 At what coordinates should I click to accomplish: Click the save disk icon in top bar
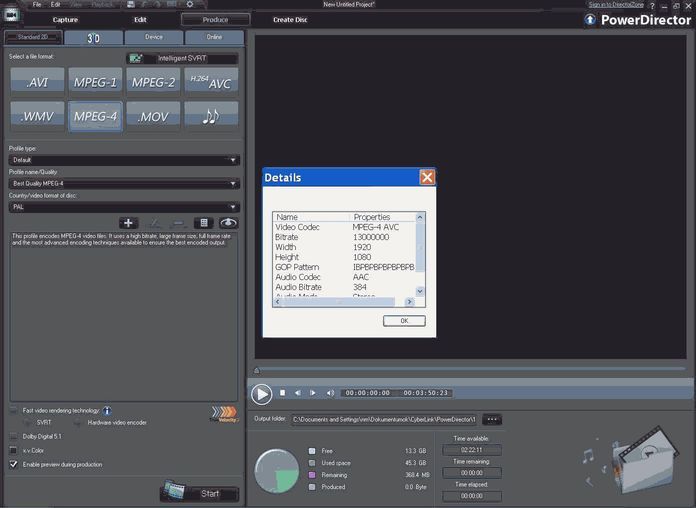(130, 4)
